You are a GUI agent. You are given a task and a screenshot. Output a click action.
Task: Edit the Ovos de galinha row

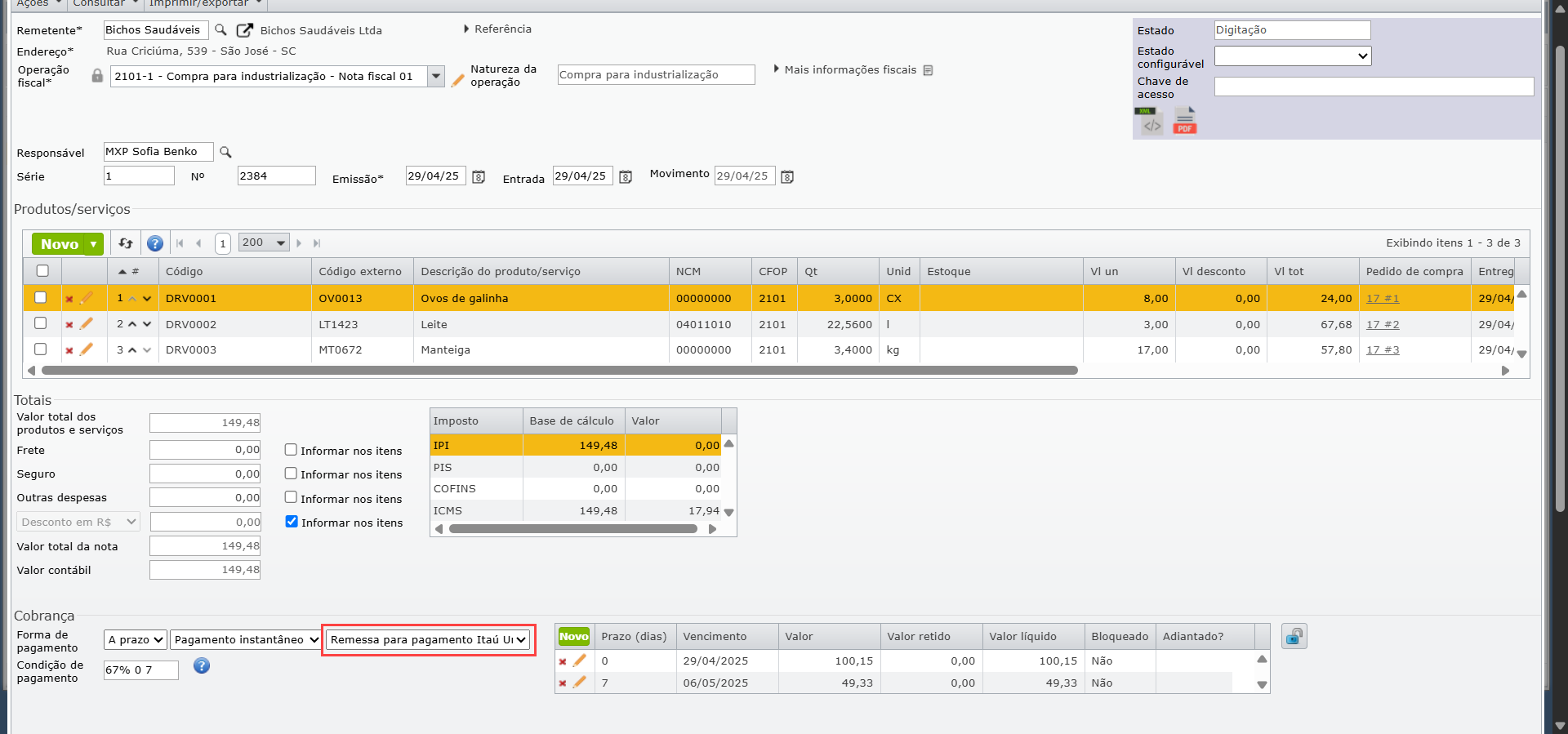[x=86, y=298]
